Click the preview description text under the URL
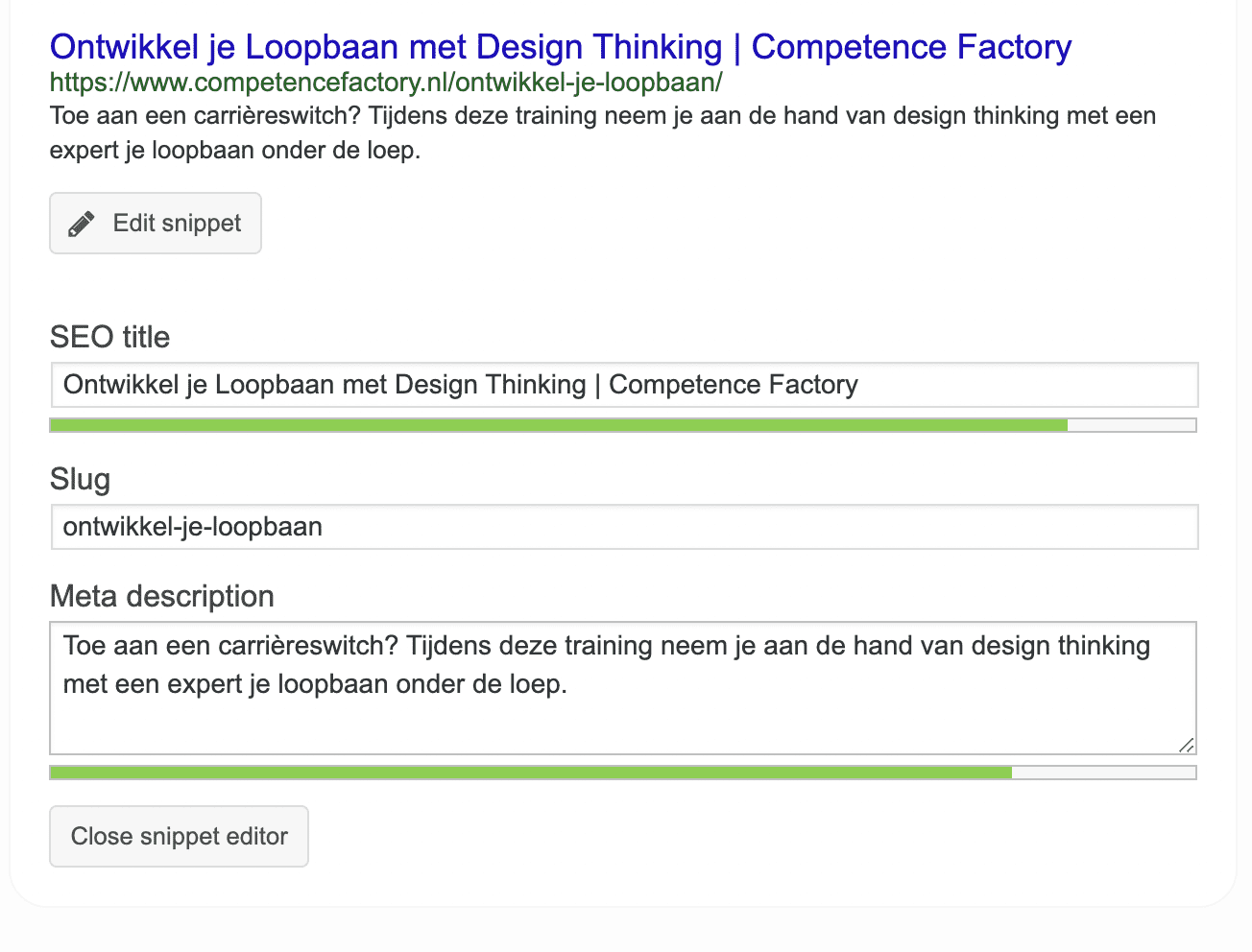This screenshot has width=1252, height=952. (603, 132)
